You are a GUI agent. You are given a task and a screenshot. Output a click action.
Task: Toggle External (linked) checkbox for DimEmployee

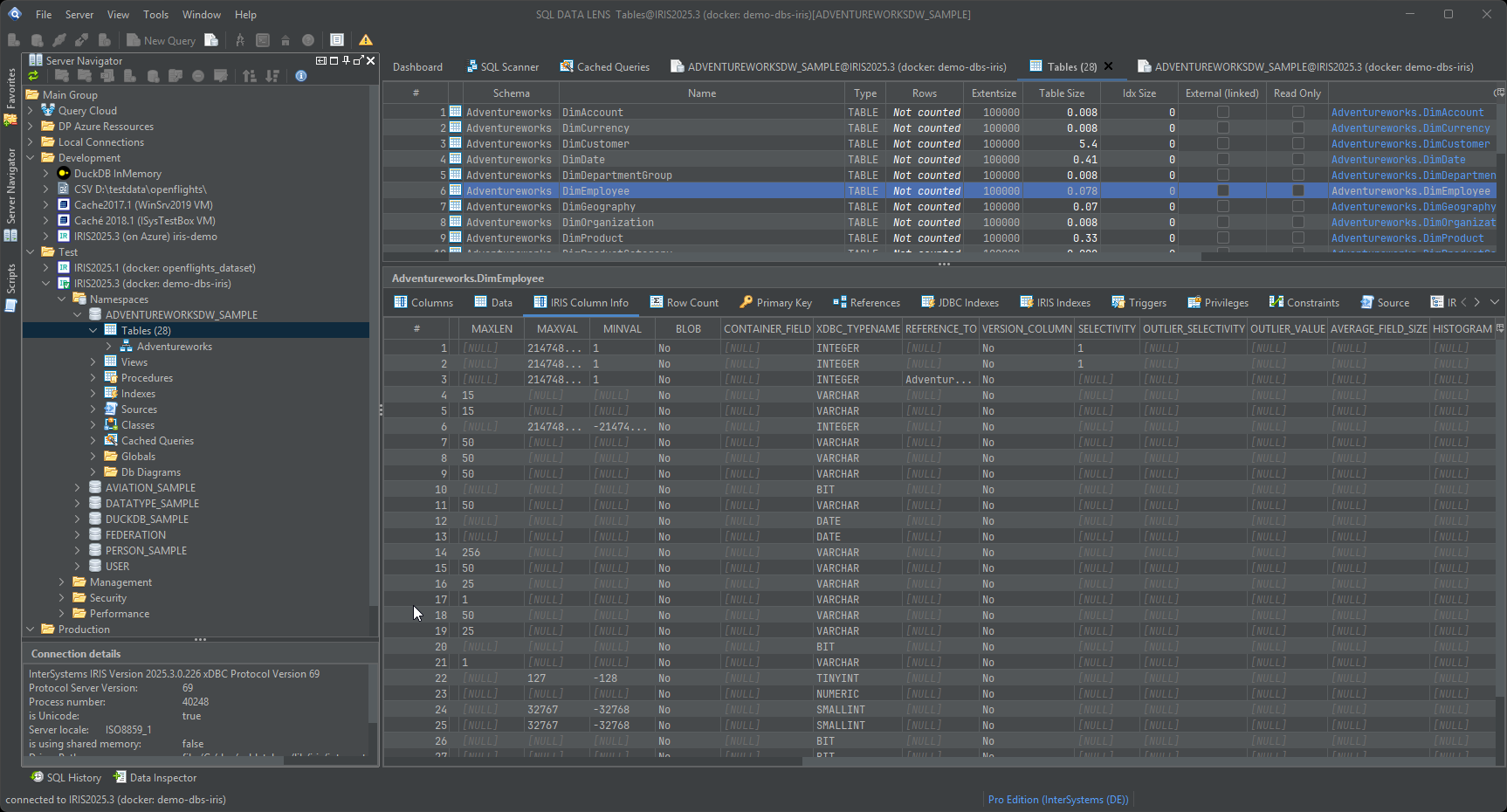[1223, 190]
